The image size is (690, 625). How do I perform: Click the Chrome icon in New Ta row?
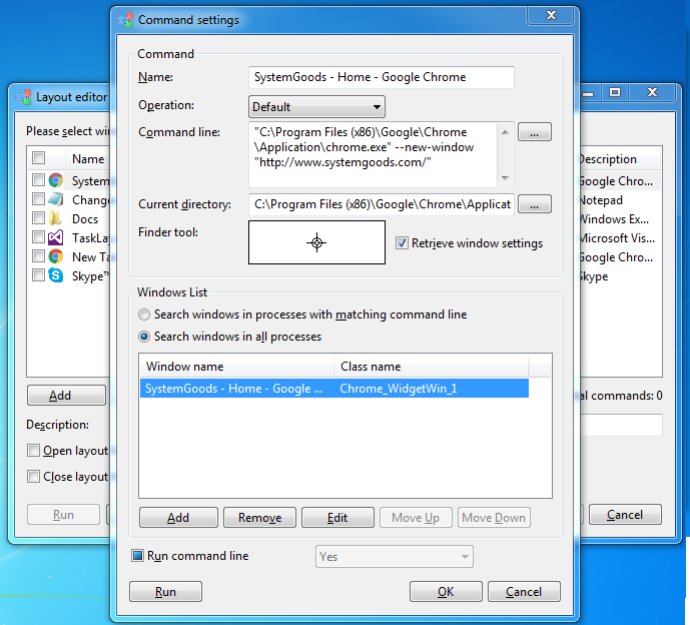pos(56,257)
